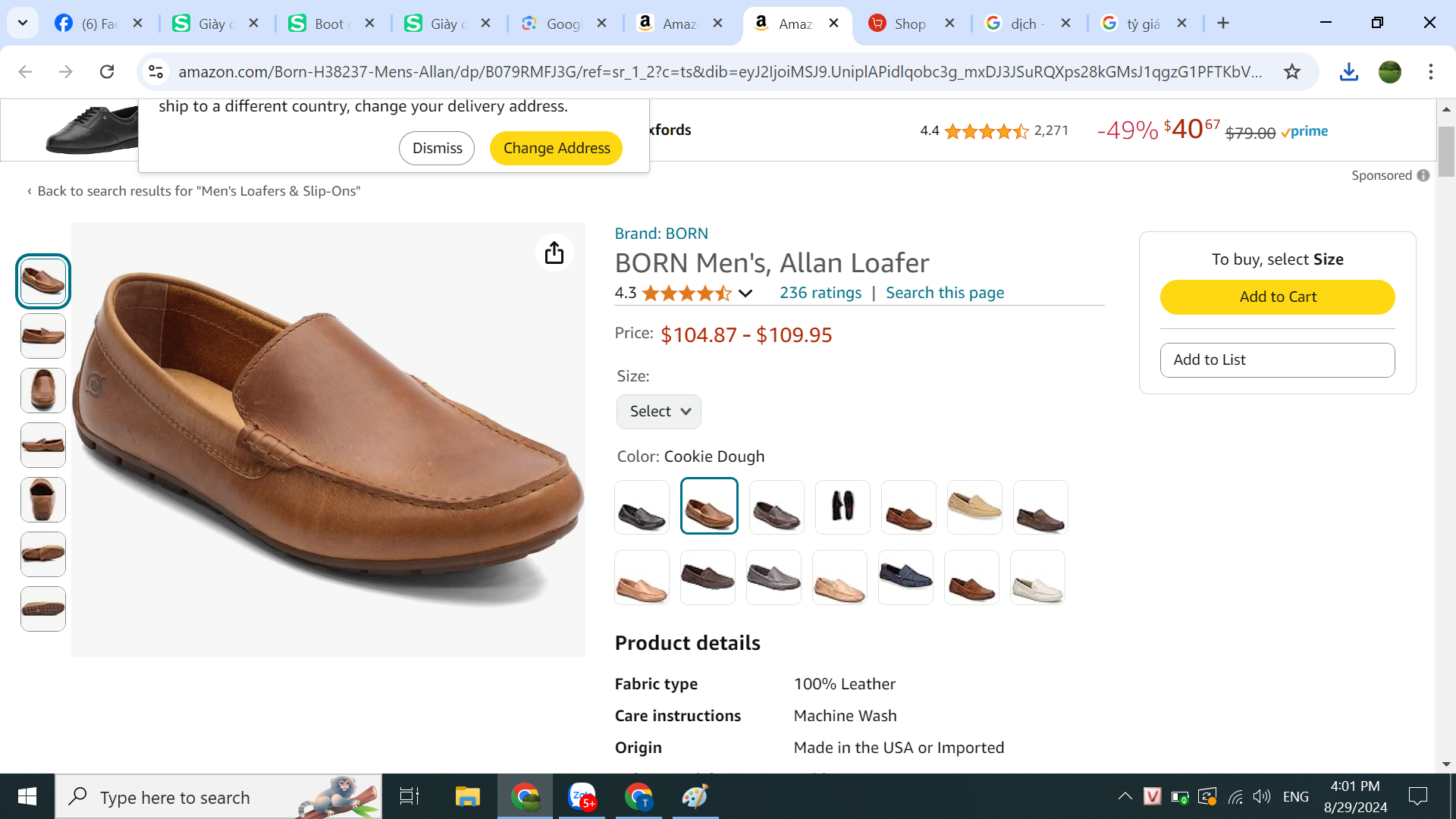Open File Explorer from taskbar
This screenshot has width=1456, height=819.
tap(467, 796)
